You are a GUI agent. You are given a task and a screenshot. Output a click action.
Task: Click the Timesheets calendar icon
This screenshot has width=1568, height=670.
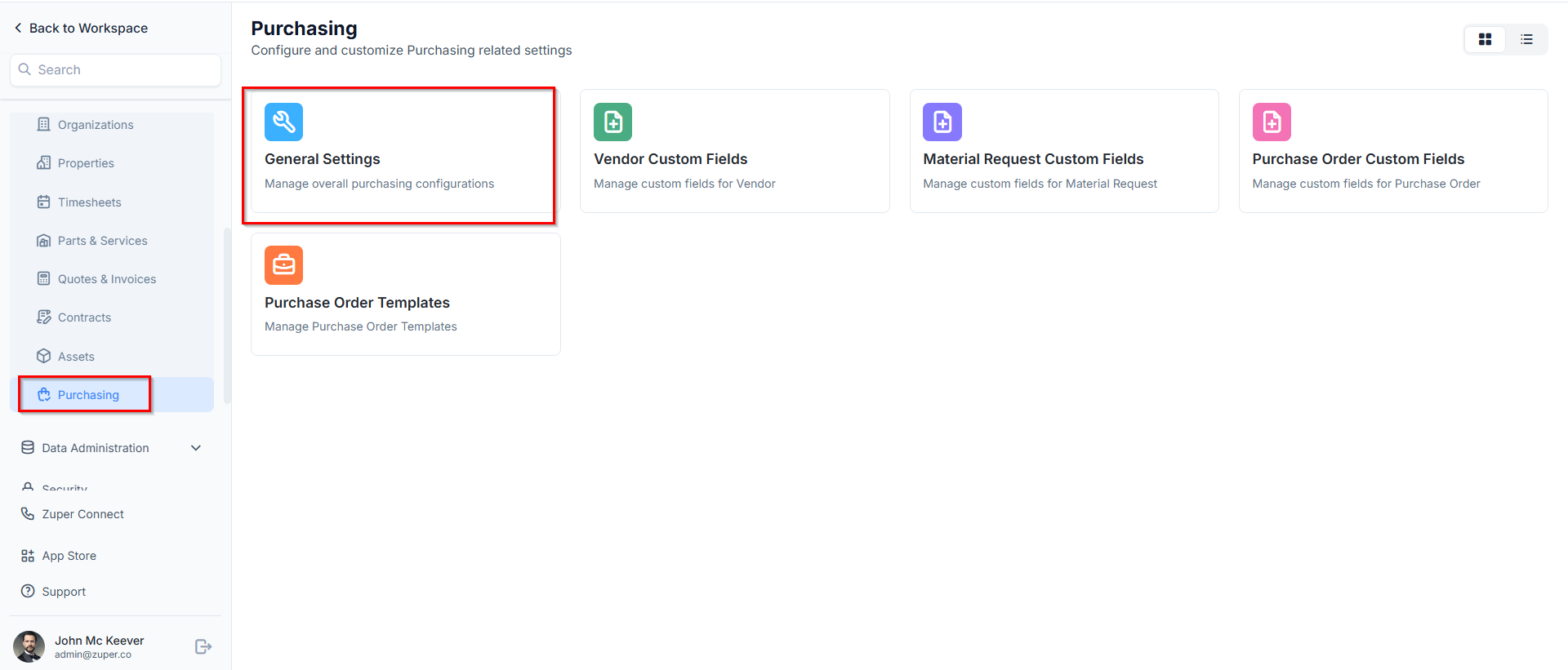44,202
